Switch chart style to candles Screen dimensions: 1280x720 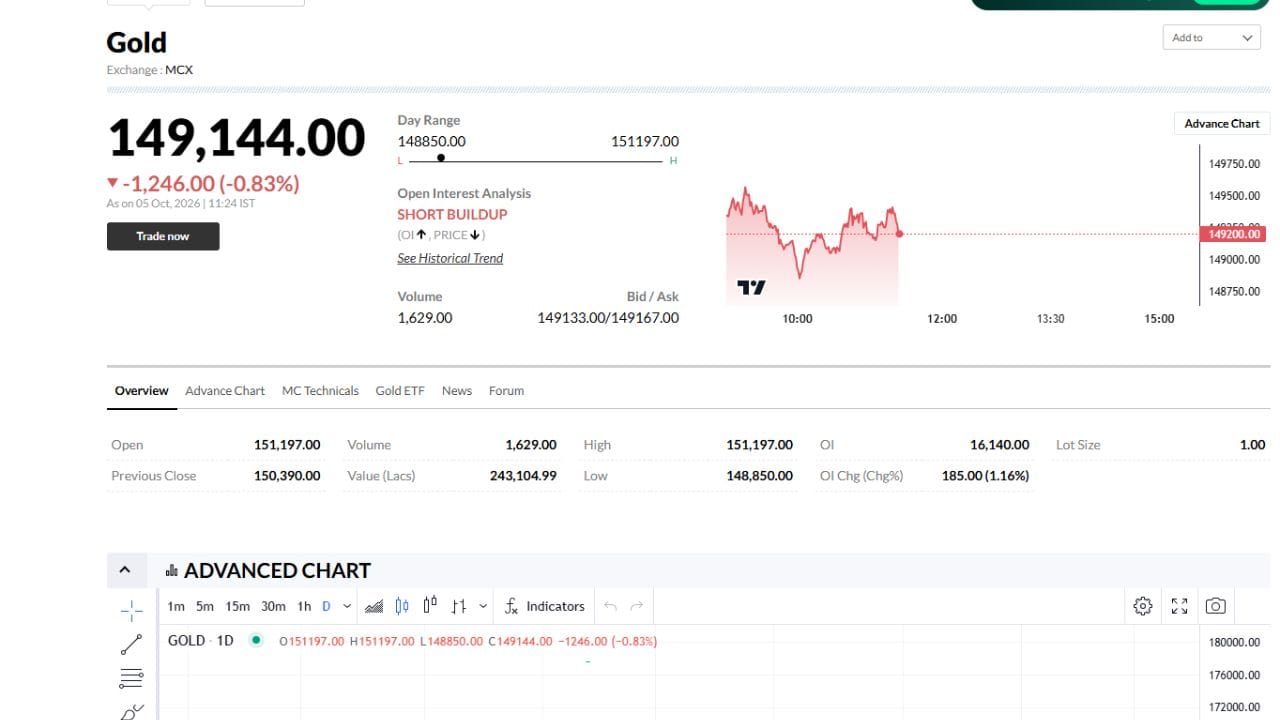[402, 606]
